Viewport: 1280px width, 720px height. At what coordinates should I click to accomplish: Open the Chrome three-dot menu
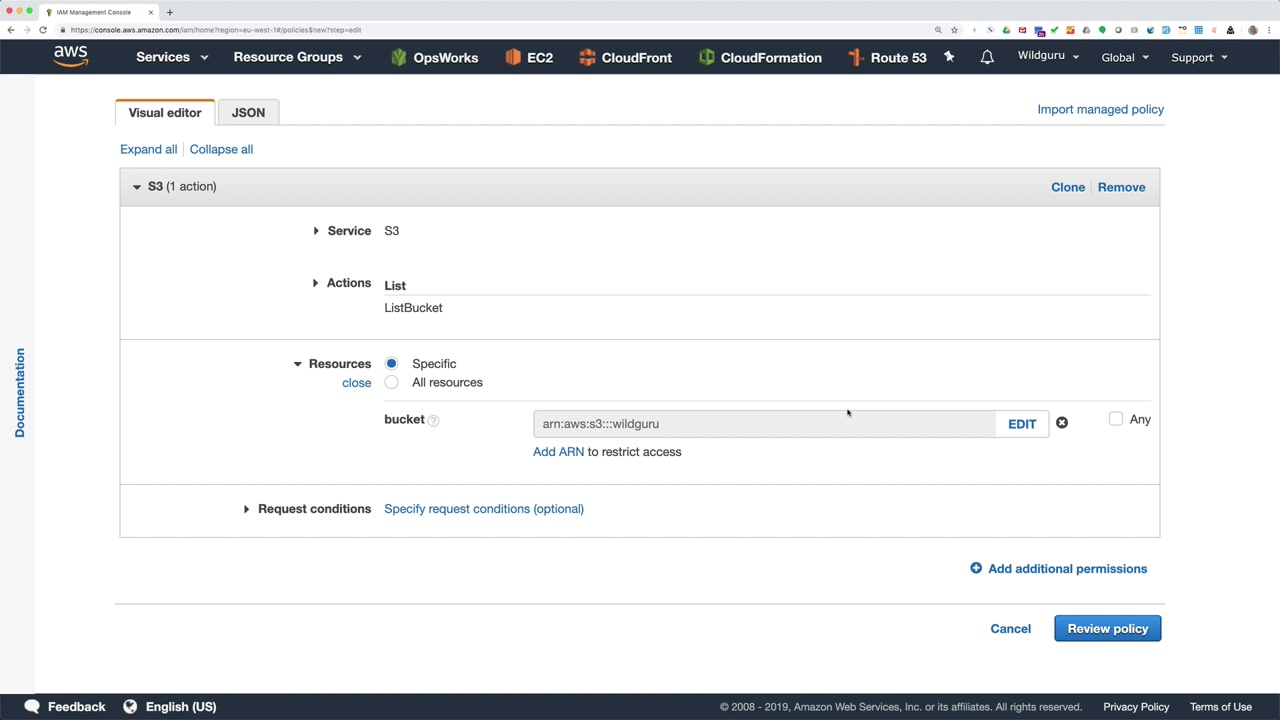[1269, 30]
